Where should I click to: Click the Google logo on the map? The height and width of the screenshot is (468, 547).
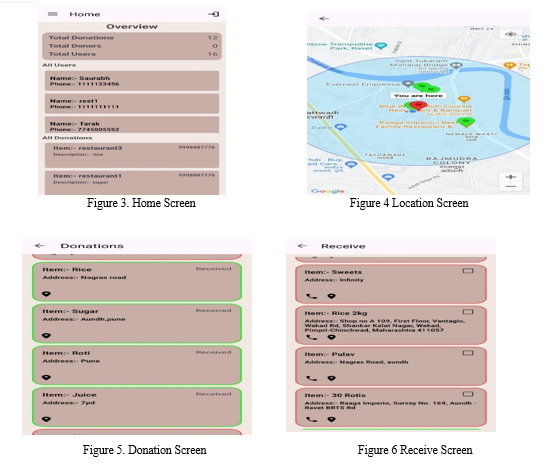pyautogui.click(x=328, y=191)
